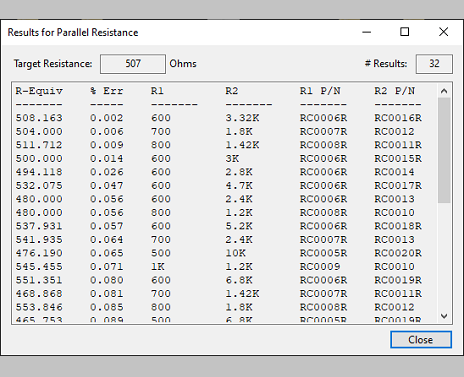Click the % Err value 0.026
The image size is (464, 377).
[107, 172]
